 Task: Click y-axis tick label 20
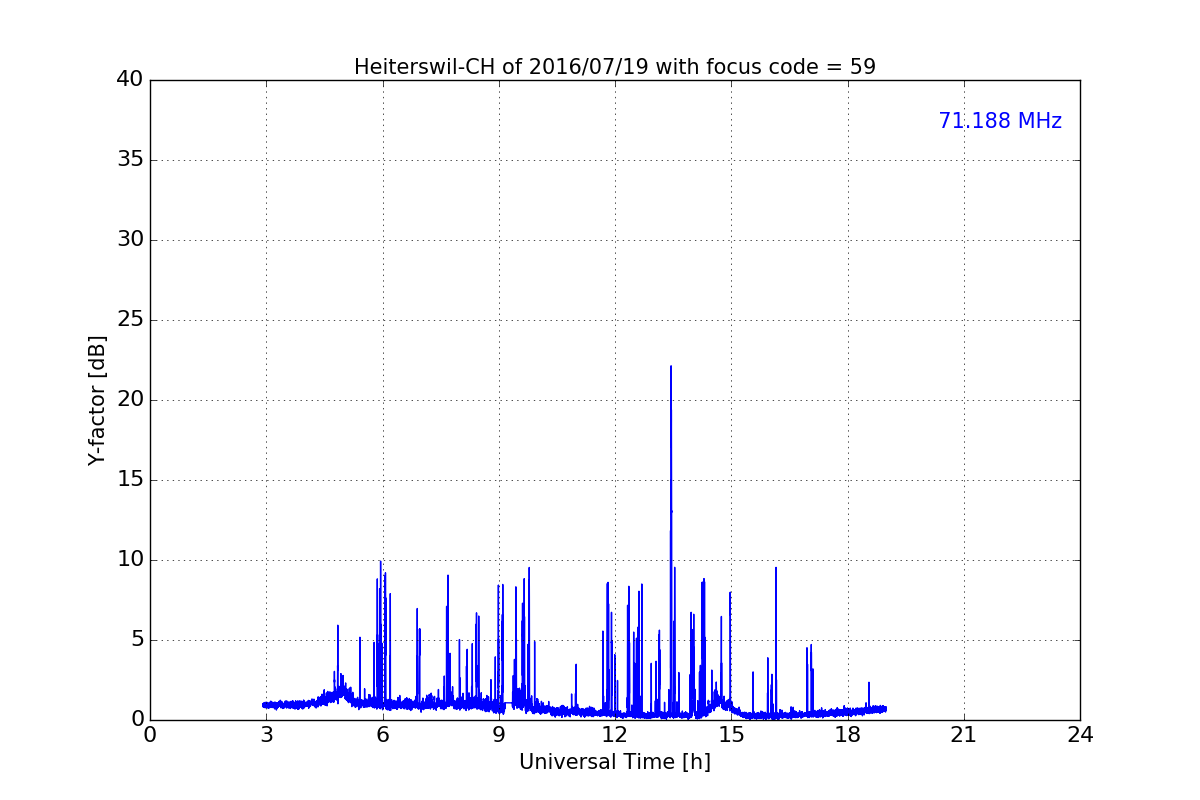(130, 400)
